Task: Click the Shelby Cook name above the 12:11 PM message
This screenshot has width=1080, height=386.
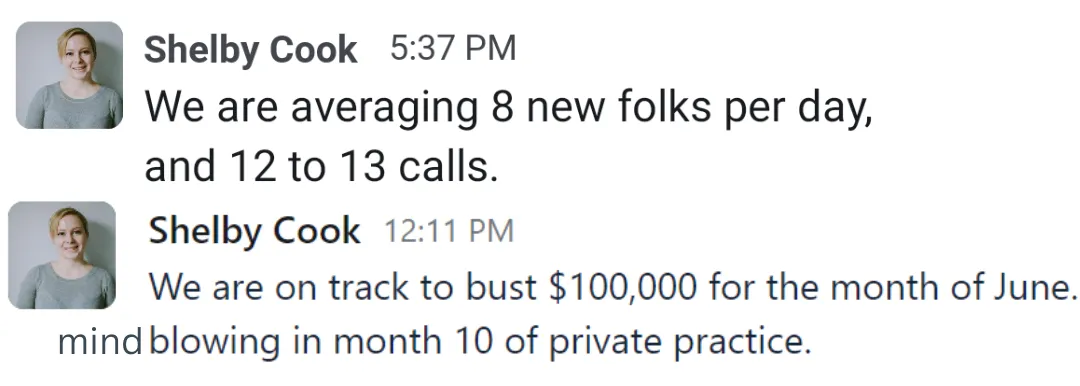Action: 254,230
